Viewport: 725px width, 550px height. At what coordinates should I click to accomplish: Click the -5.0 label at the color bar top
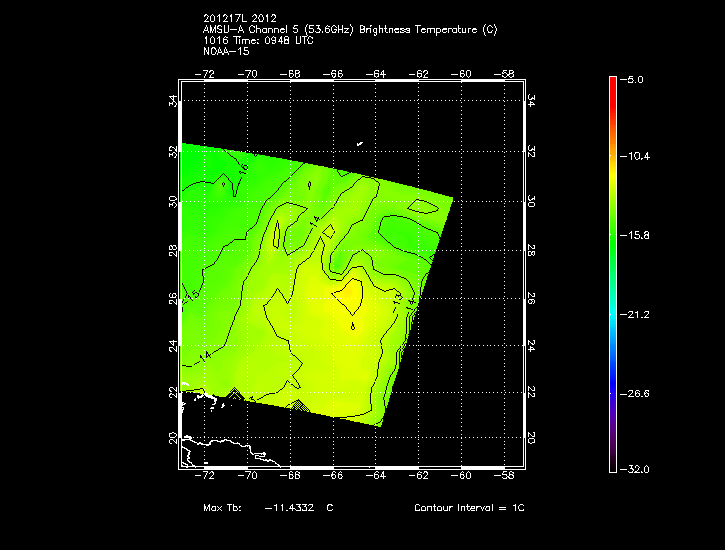(636, 79)
